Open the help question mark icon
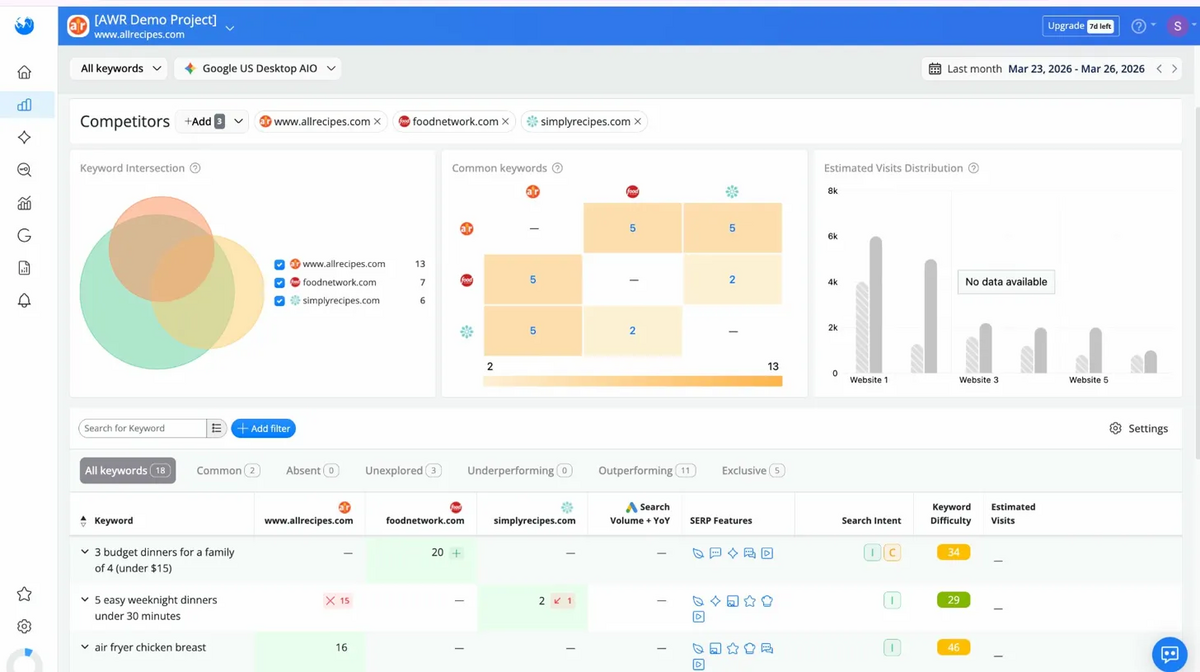Viewport: 1200px width, 672px height. pyautogui.click(x=1138, y=26)
